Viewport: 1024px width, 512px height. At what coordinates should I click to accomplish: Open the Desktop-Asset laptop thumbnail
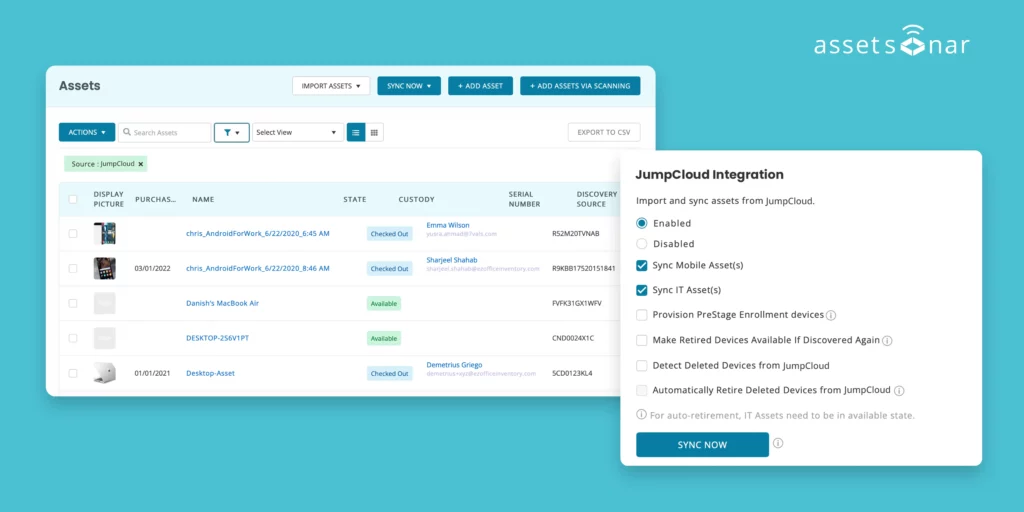(104, 373)
